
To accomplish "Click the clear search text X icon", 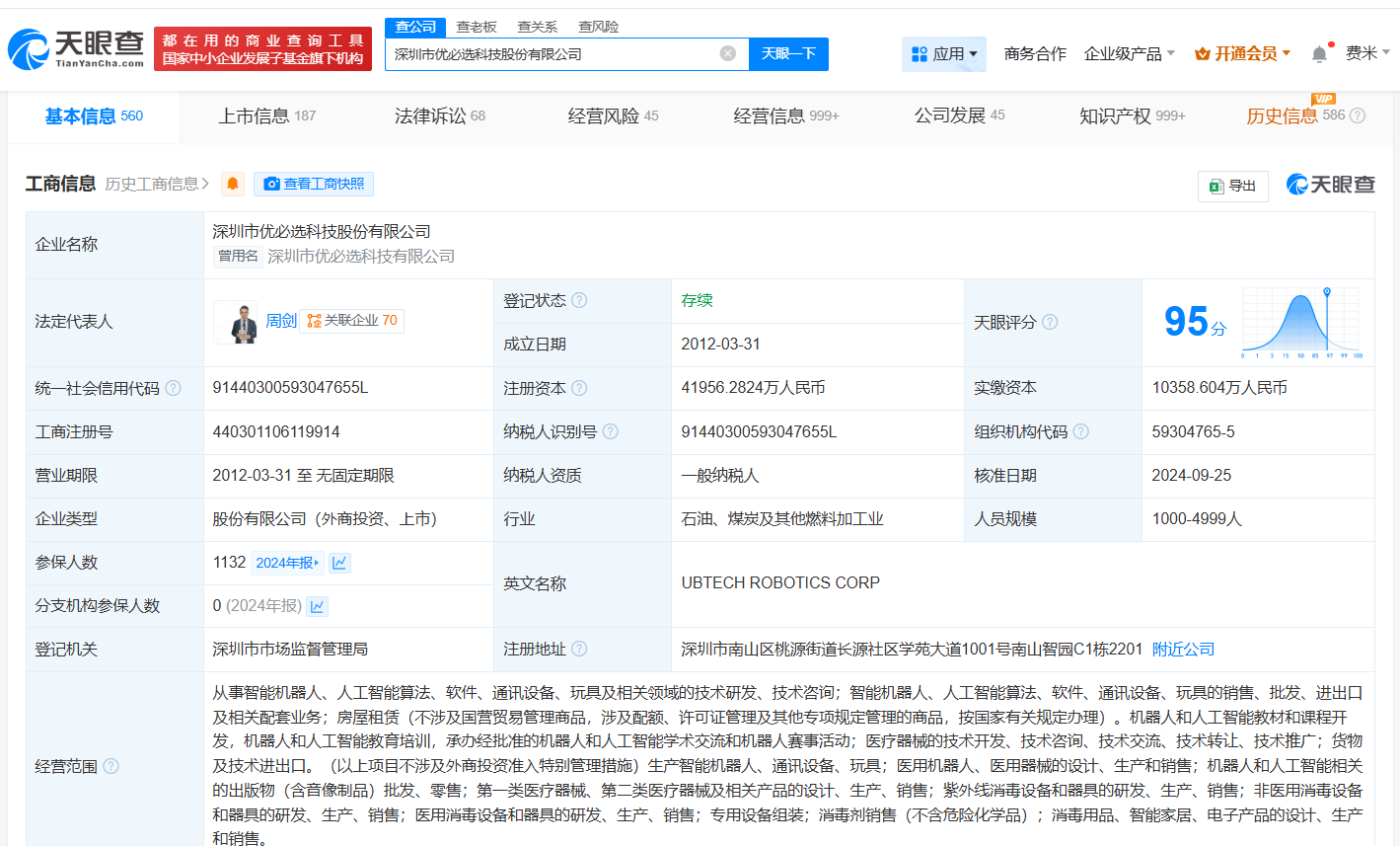I will tap(727, 53).
